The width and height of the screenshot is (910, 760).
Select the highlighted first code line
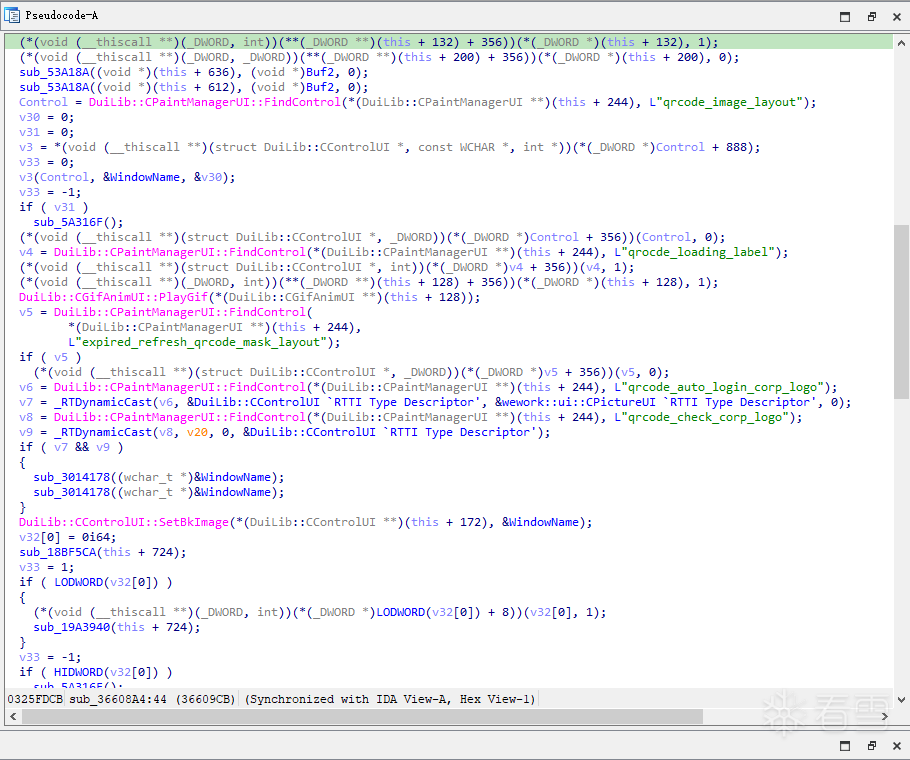(449, 42)
